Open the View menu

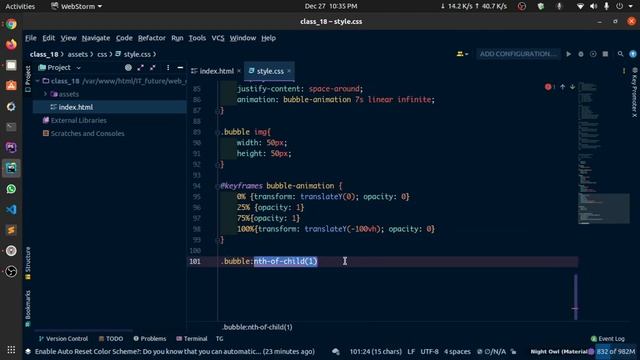(69, 38)
